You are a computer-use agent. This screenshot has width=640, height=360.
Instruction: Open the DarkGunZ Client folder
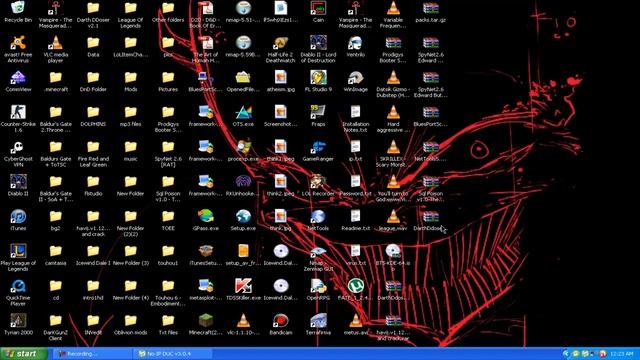[56, 320]
